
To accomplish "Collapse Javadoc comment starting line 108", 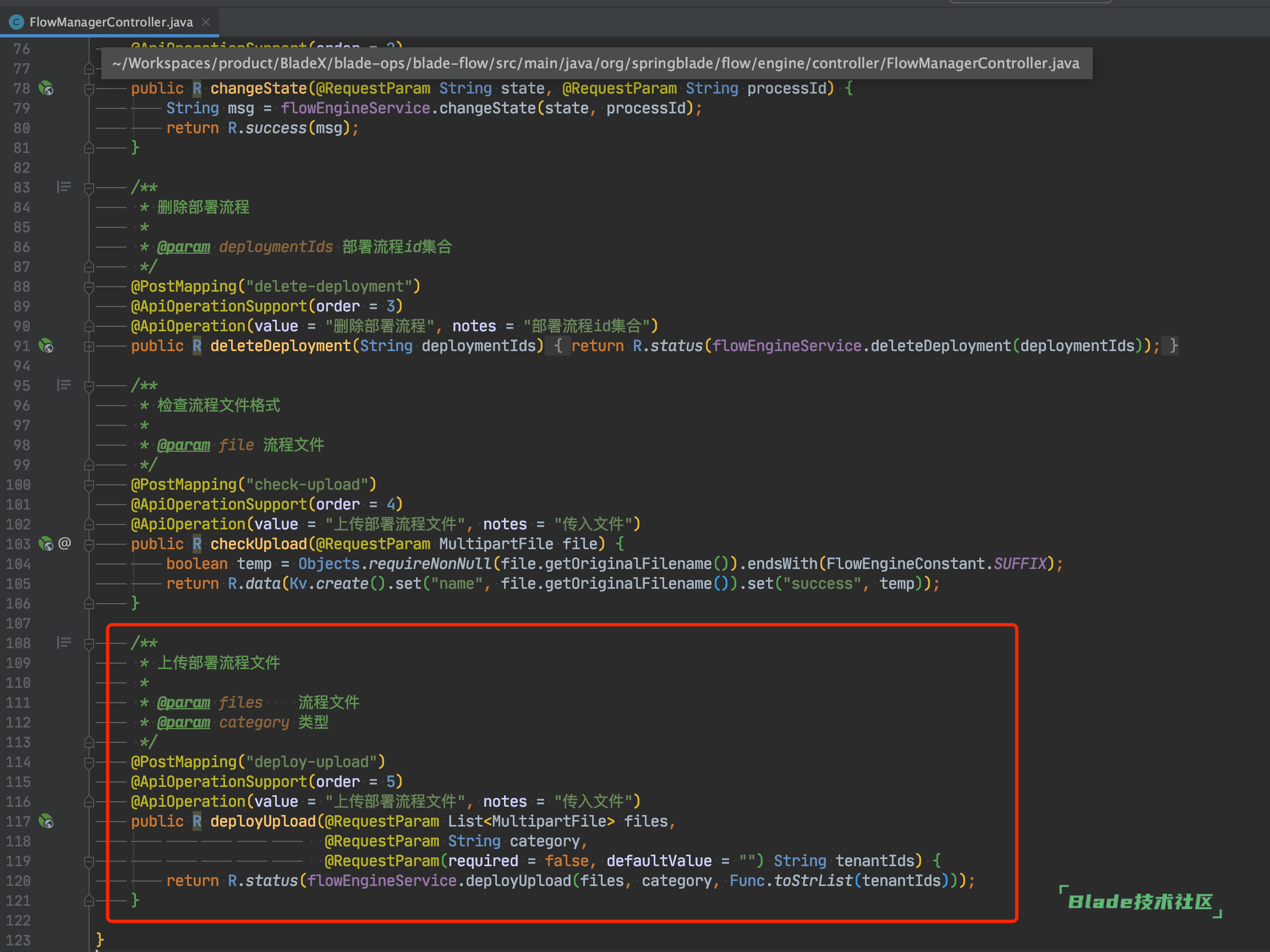I will tap(89, 643).
